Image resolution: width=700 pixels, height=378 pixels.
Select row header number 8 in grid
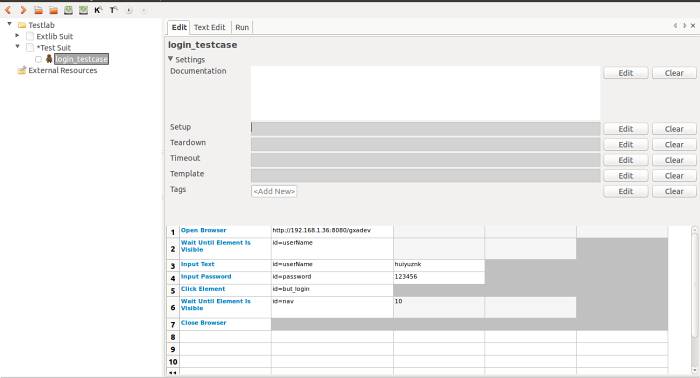click(173, 337)
